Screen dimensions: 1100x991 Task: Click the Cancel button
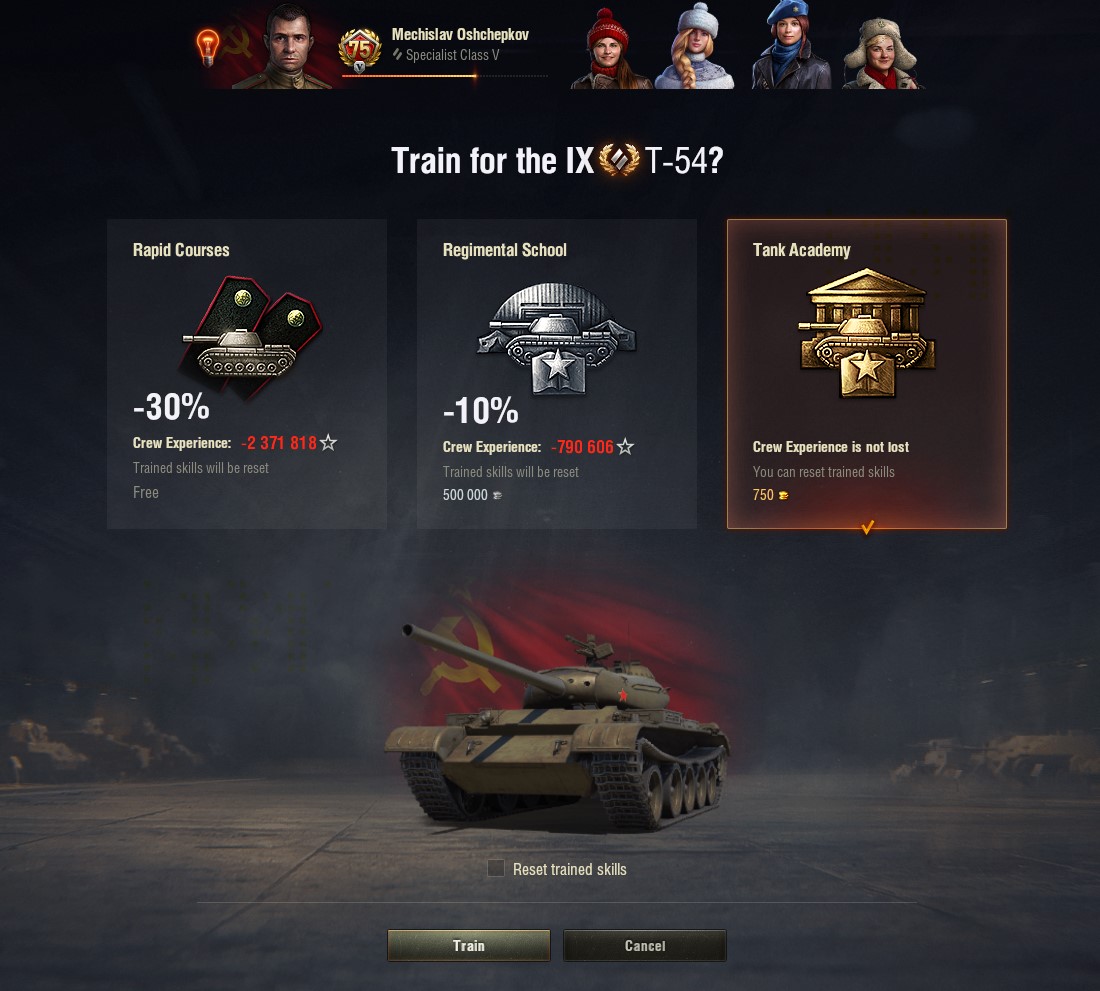[x=645, y=945]
